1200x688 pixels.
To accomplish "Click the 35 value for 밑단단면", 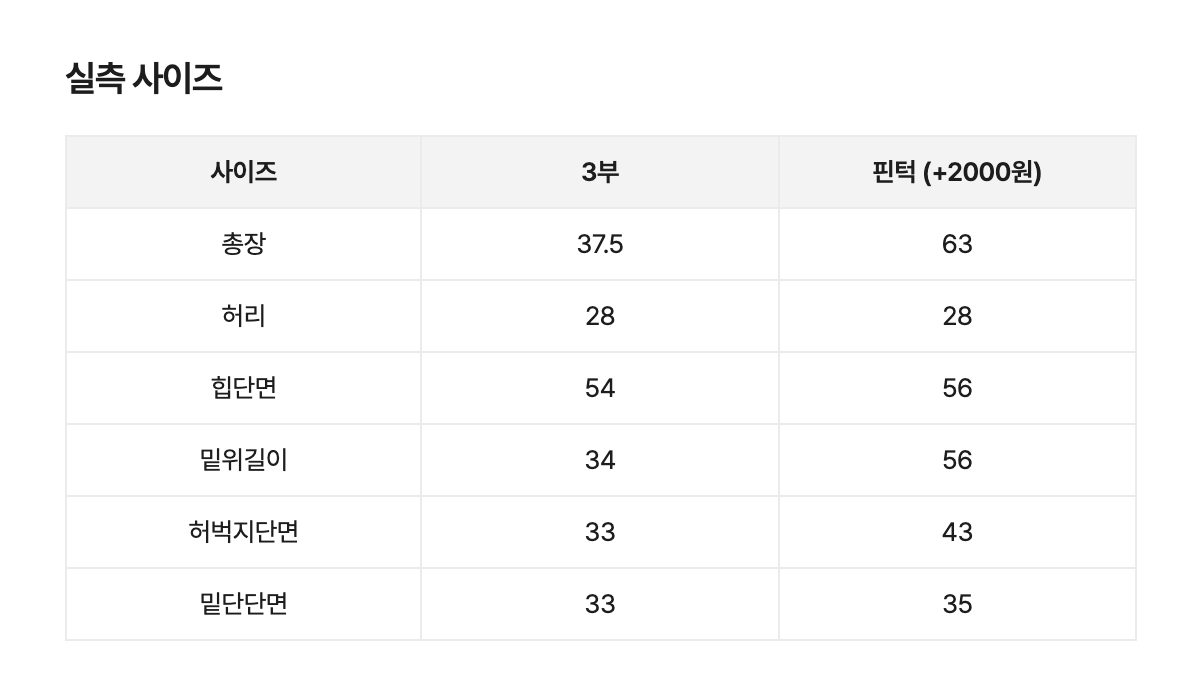I will click(x=957, y=604).
